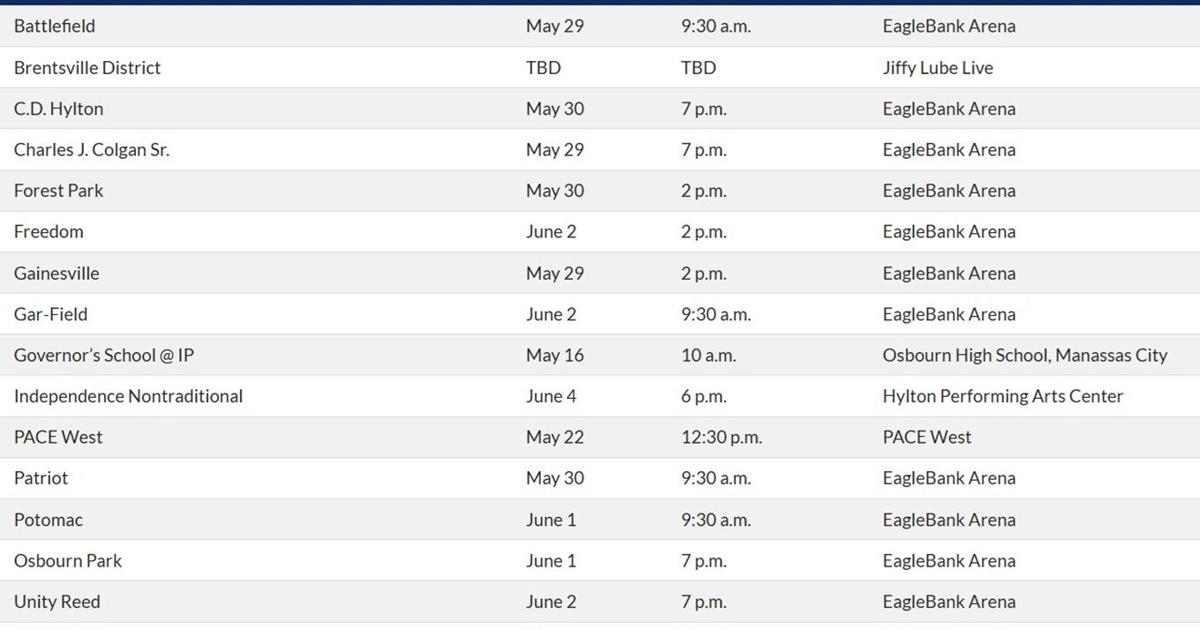Select Unity Reed row label

click(57, 602)
